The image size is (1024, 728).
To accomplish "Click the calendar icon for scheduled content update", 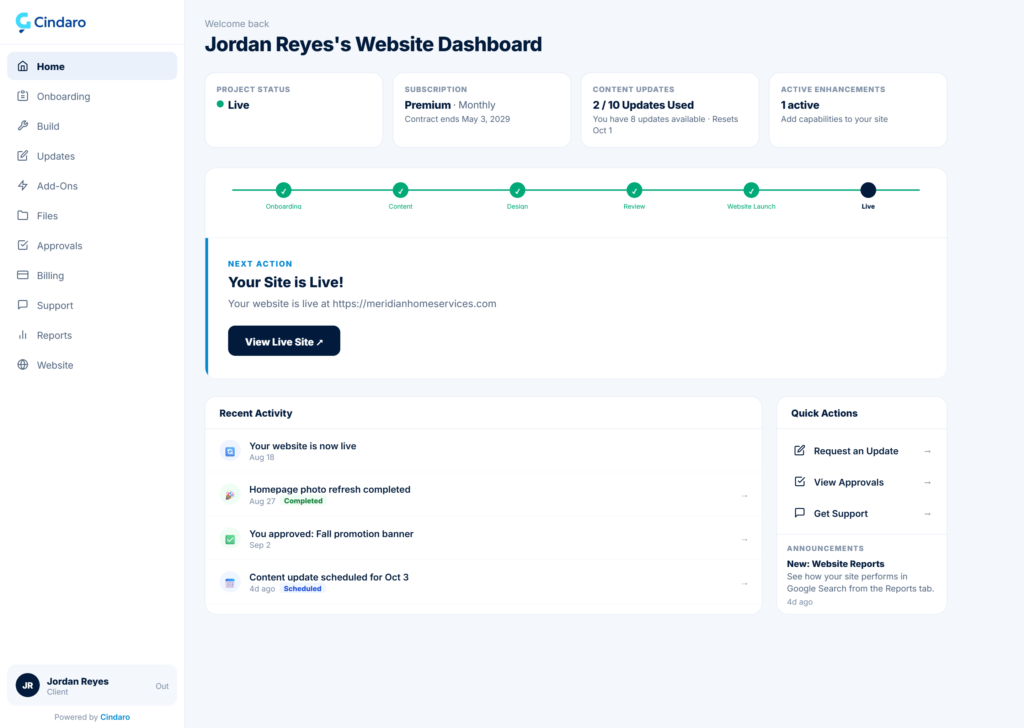I will [x=230, y=582].
